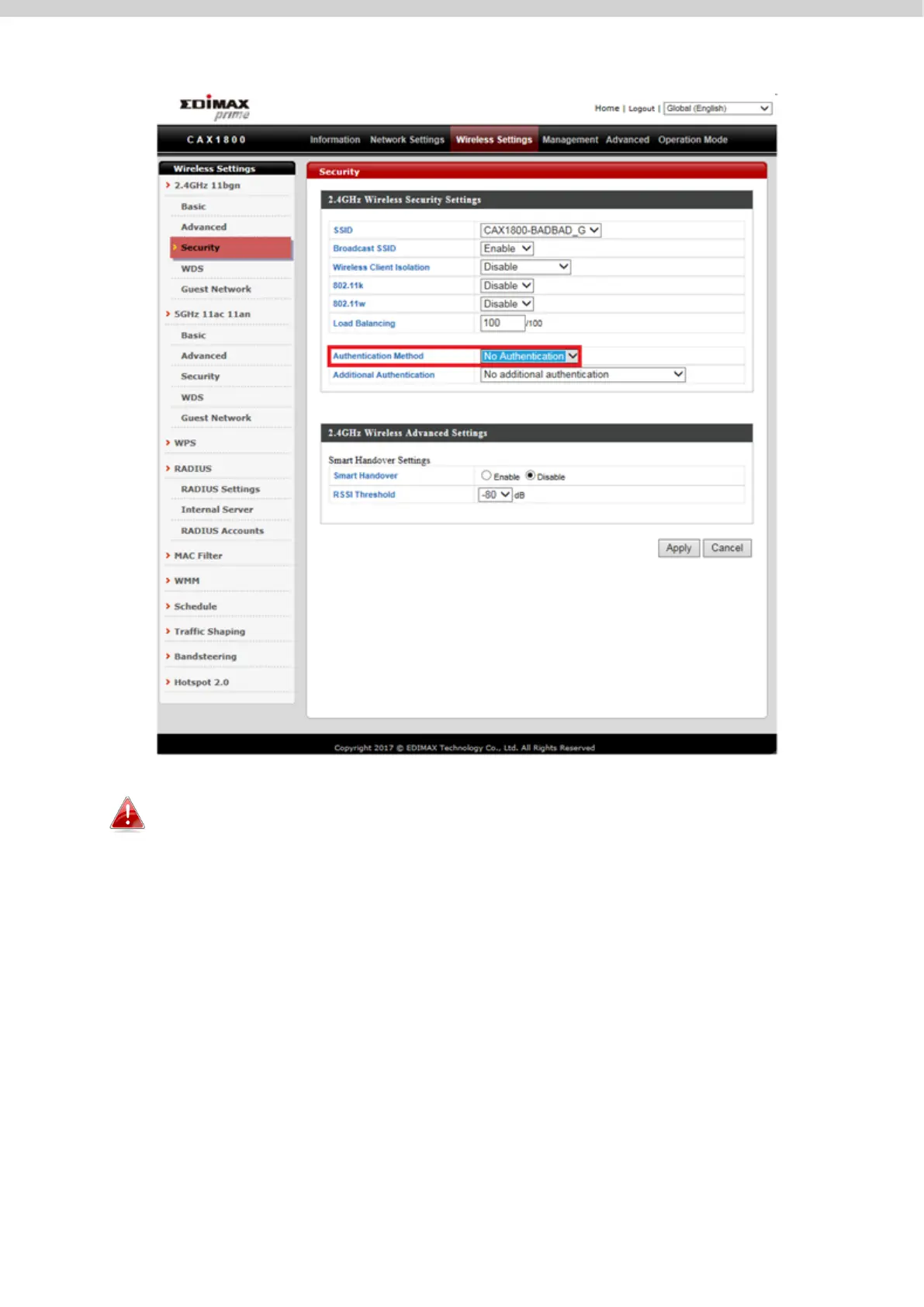The image size is (924, 1307).
Task: Open the Broadcast SSID dropdown
Action: pyautogui.click(x=507, y=248)
